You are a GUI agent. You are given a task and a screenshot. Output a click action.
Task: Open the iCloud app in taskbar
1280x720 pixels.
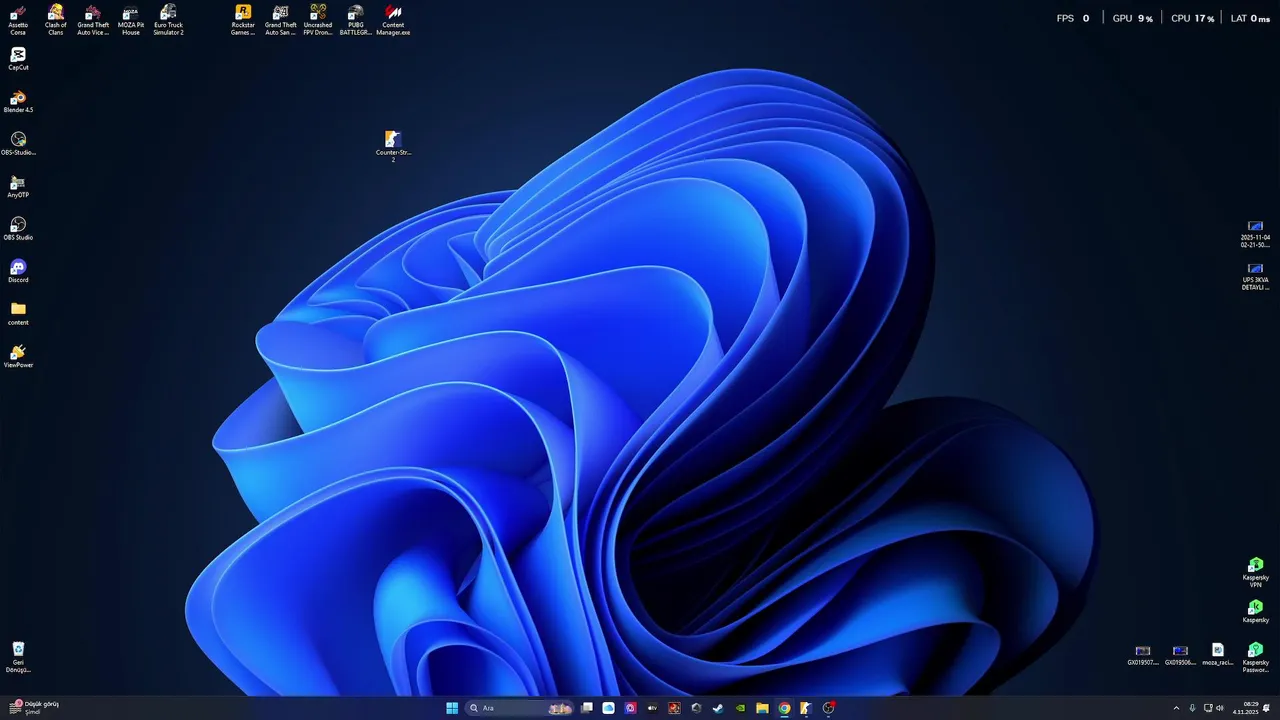608,708
